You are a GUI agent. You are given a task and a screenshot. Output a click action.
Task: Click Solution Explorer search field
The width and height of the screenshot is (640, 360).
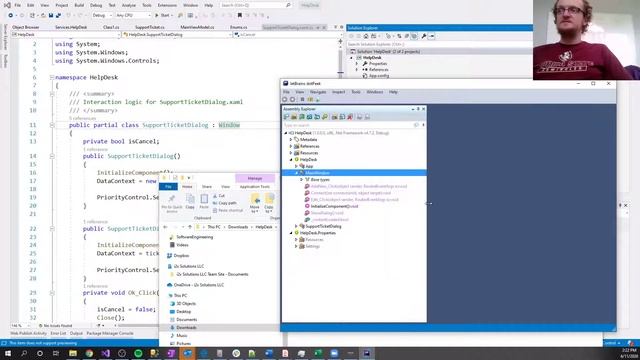(x=439, y=44)
